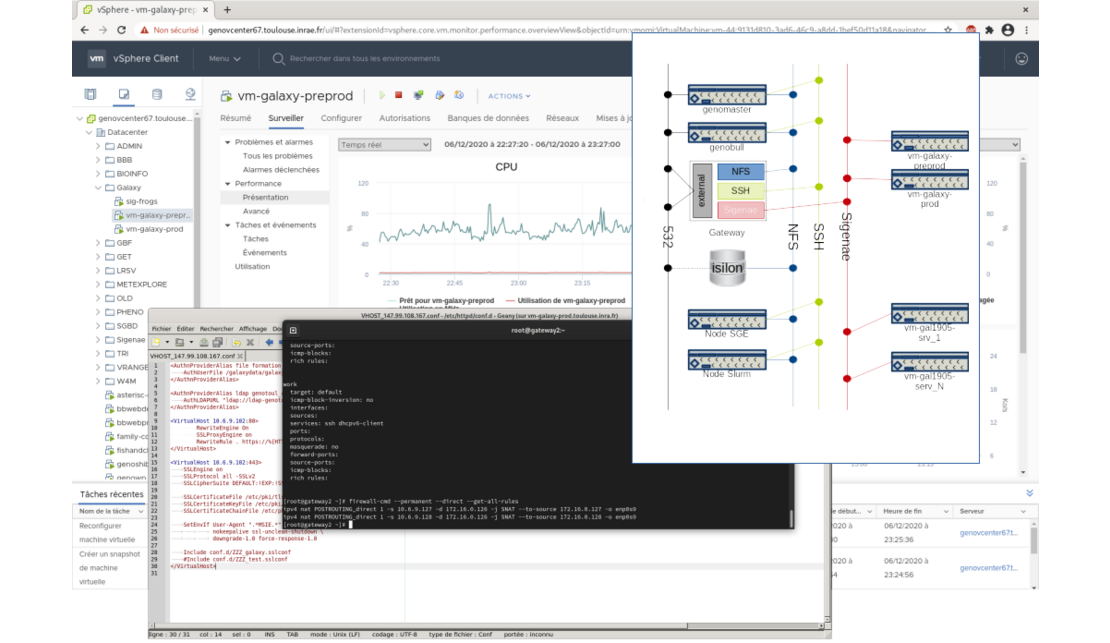Open Utilisation in monitor sidebar

[x=252, y=267]
